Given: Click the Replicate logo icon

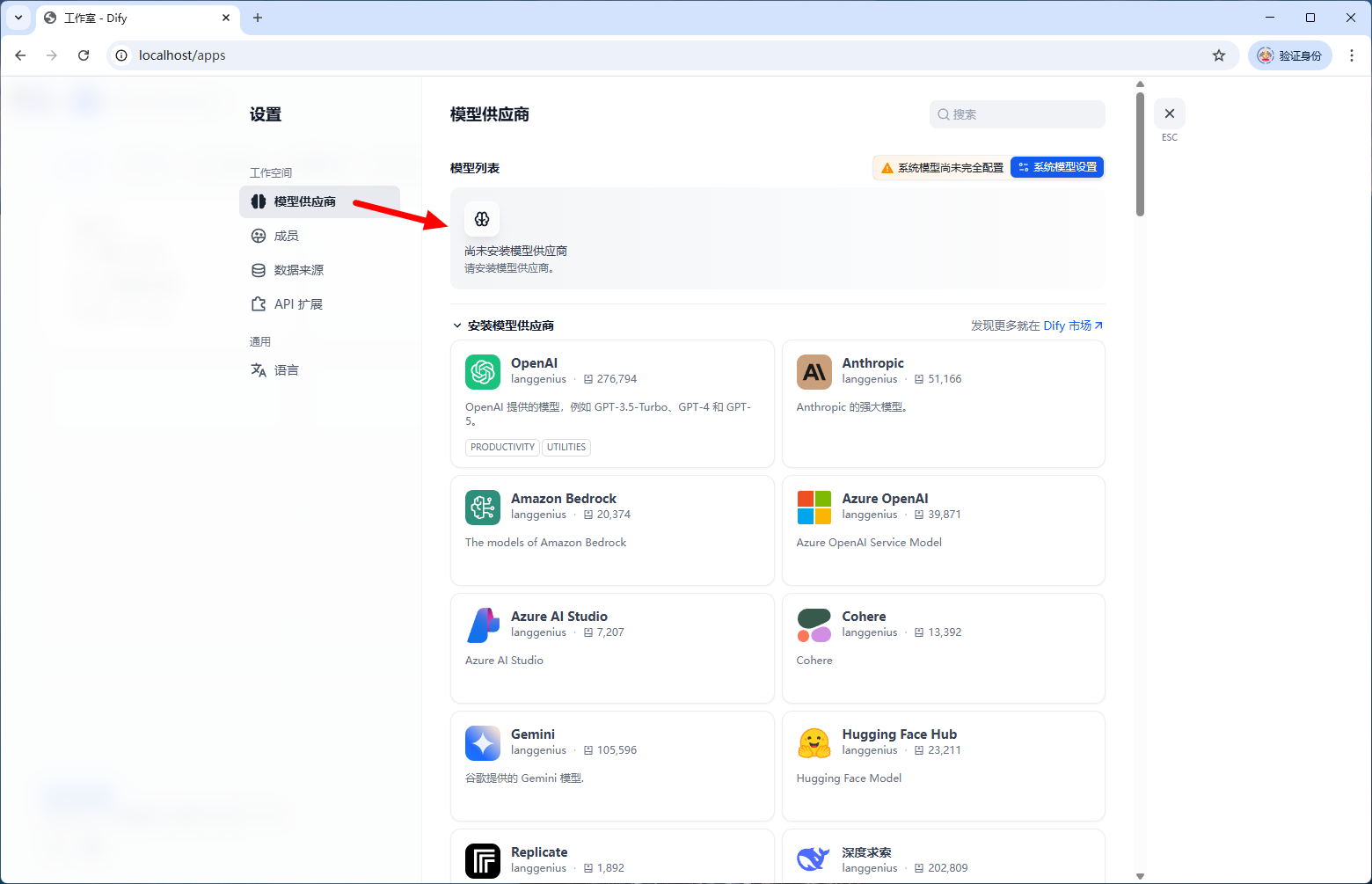Looking at the screenshot, I should pos(483,861).
